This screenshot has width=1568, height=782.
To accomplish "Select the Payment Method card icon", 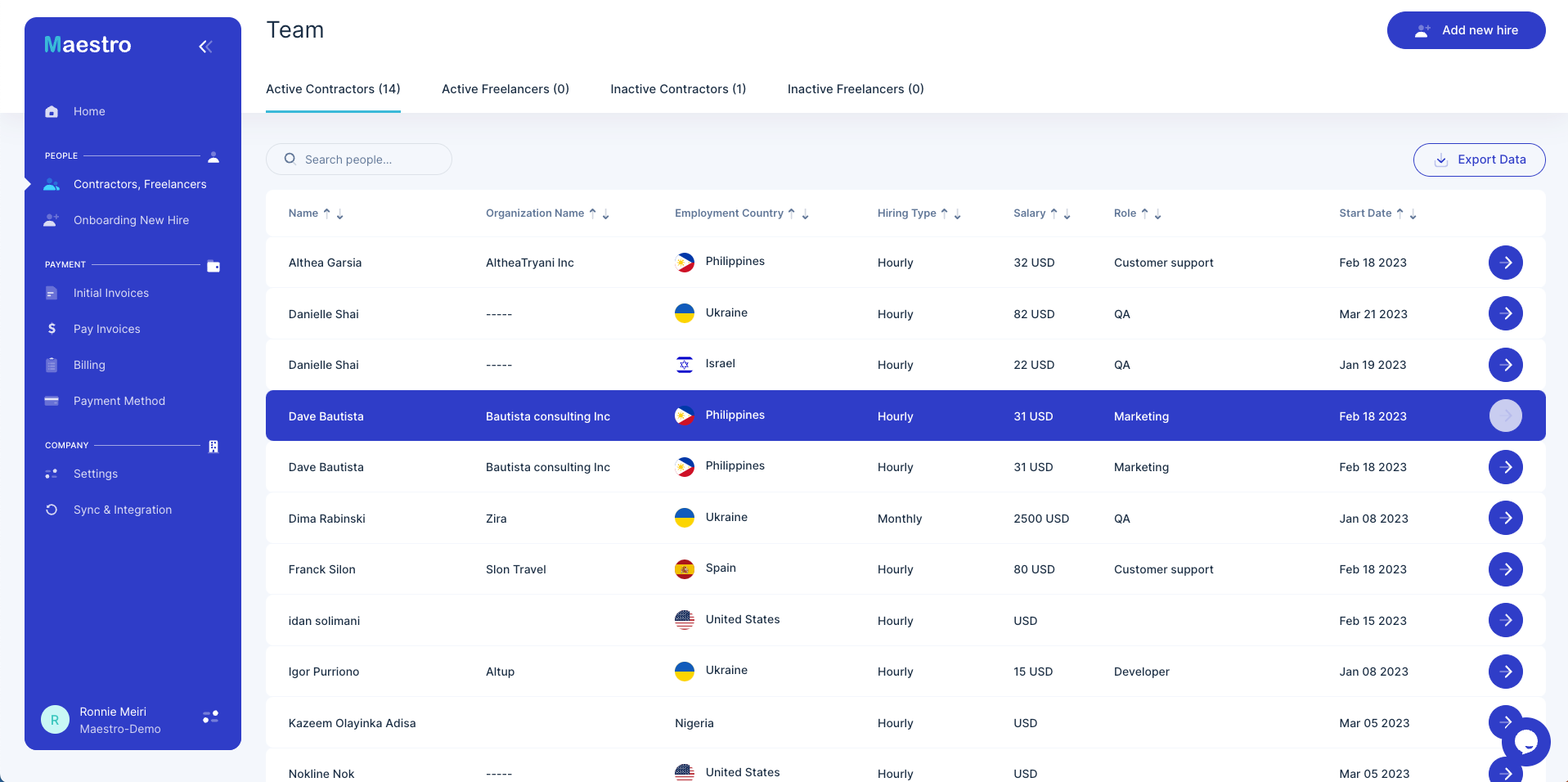I will 52,400.
